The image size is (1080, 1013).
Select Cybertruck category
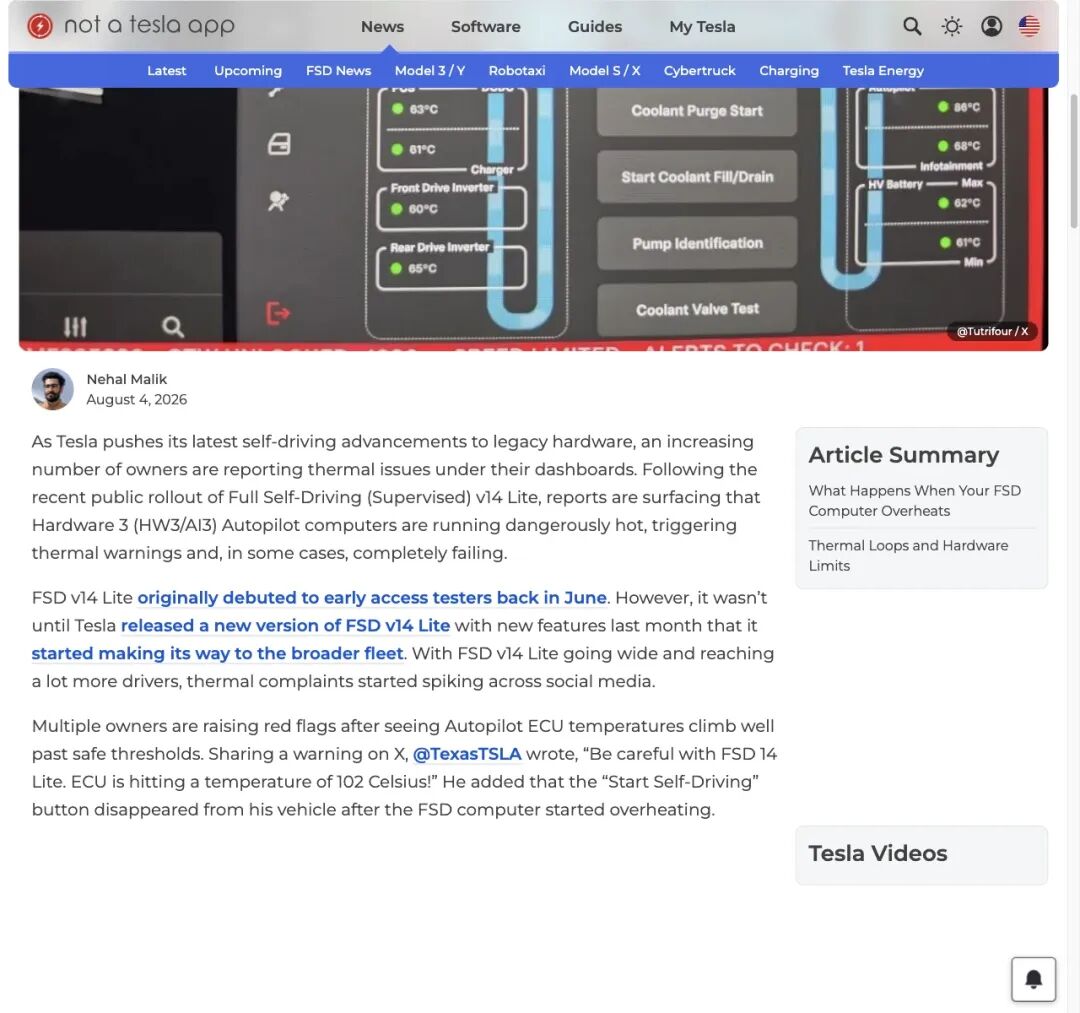(699, 70)
